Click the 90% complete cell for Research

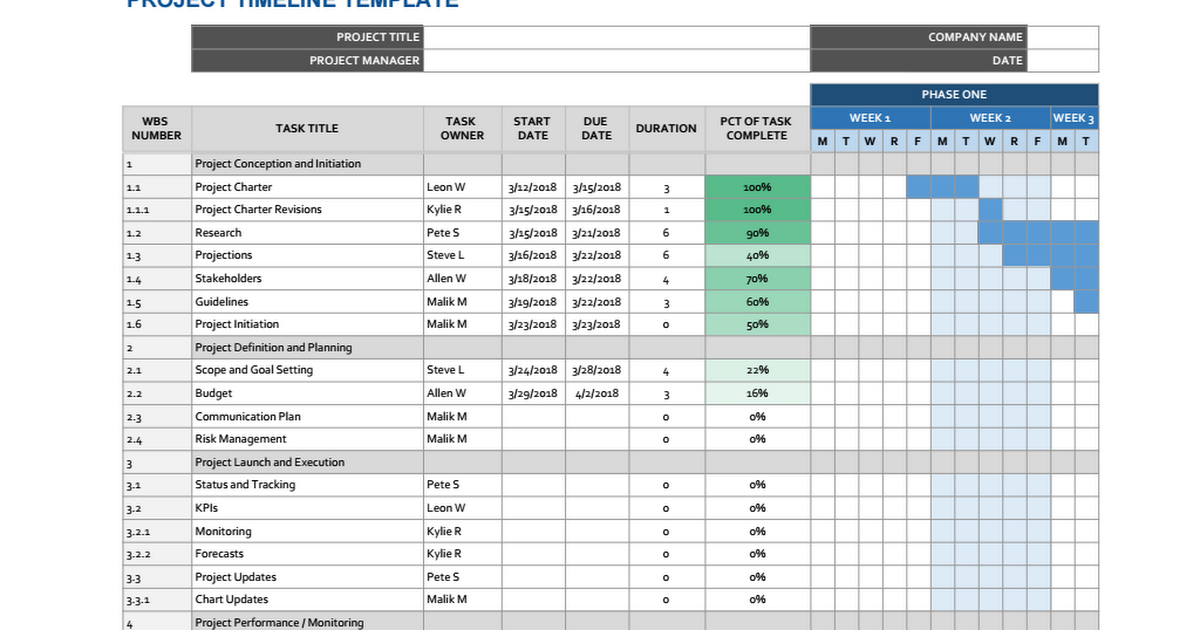coord(757,233)
